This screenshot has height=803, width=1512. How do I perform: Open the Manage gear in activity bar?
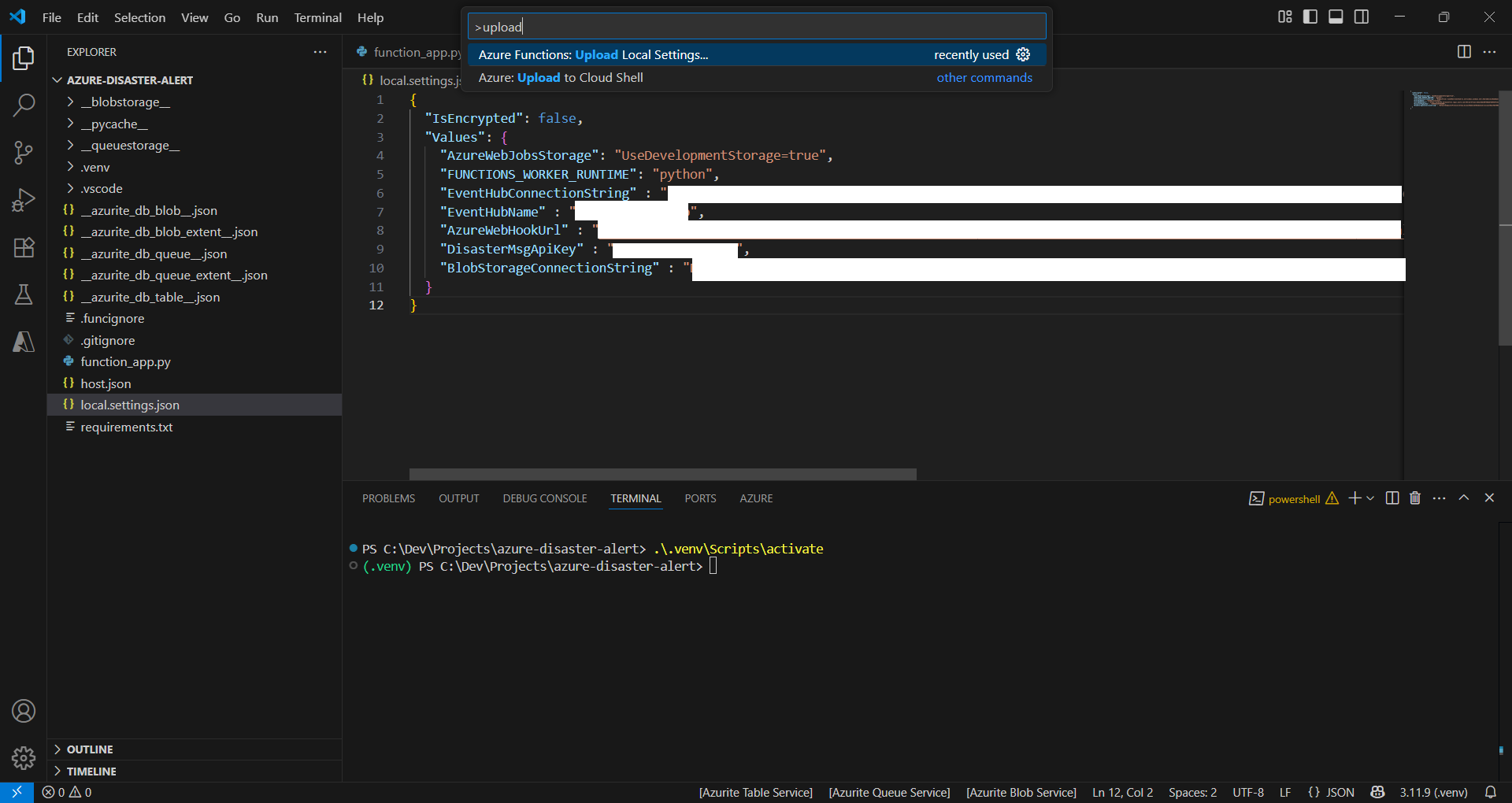(x=24, y=758)
